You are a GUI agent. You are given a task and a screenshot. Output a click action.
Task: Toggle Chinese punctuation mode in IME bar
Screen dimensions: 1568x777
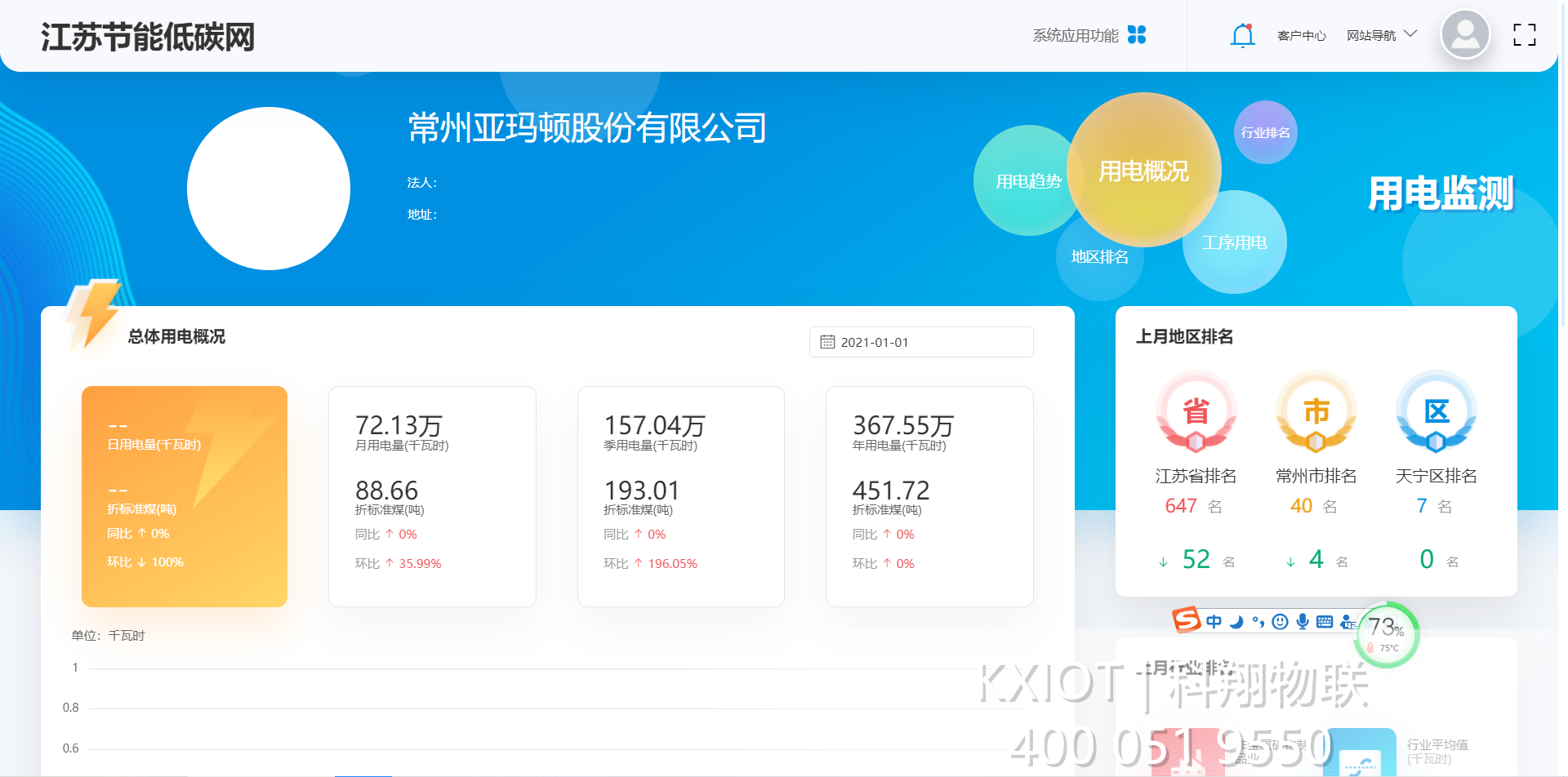coord(1258,622)
